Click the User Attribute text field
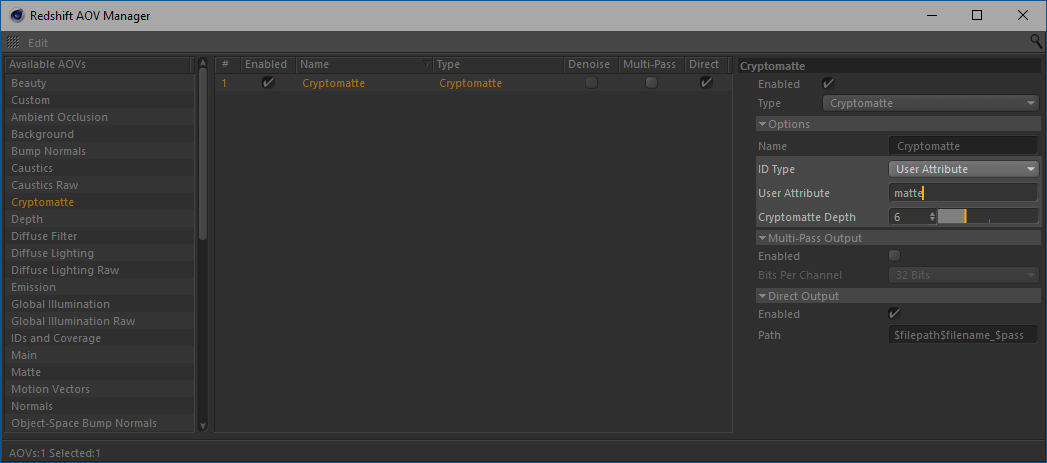This screenshot has width=1047, height=463. (x=962, y=193)
